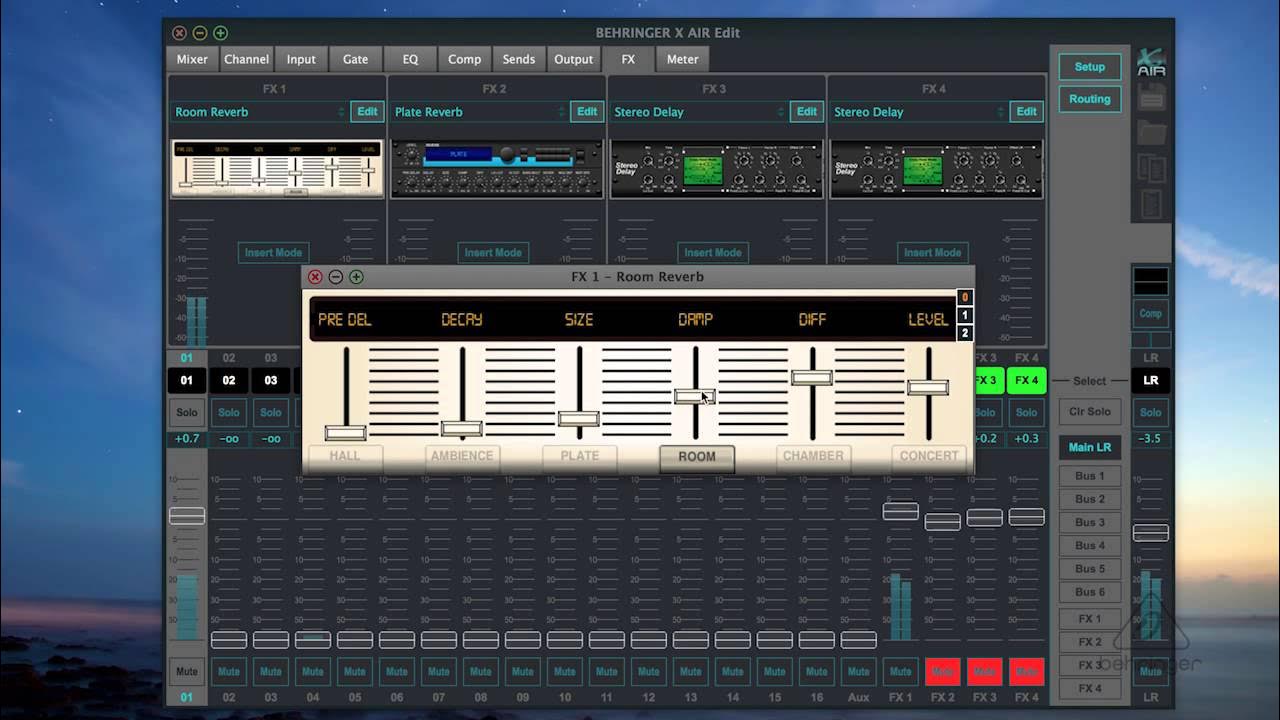The height and width of the screenshot is (720, 1280).
Task: Select preset slot 0 in Room Reverb window
Action: click(x=964, y=297)
